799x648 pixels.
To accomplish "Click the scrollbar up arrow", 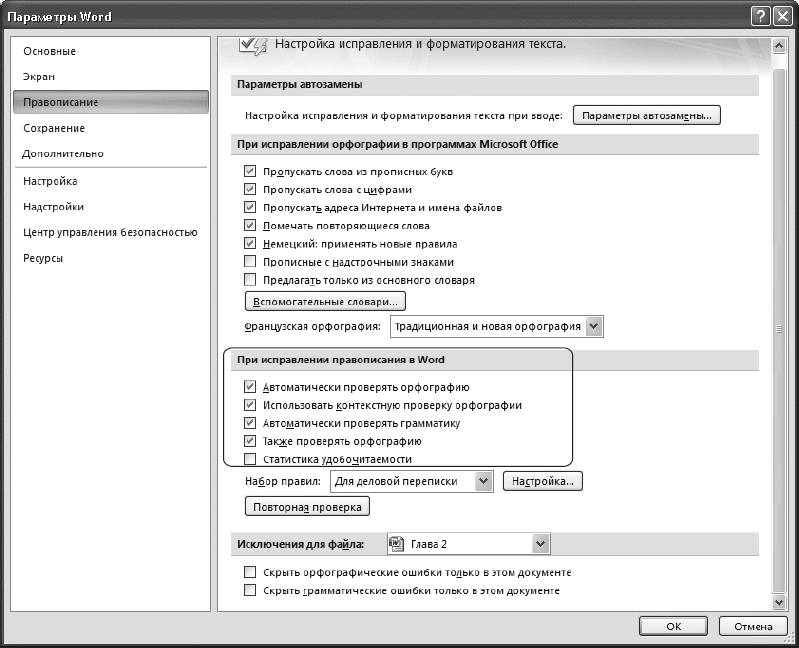I will pos(778,46).
